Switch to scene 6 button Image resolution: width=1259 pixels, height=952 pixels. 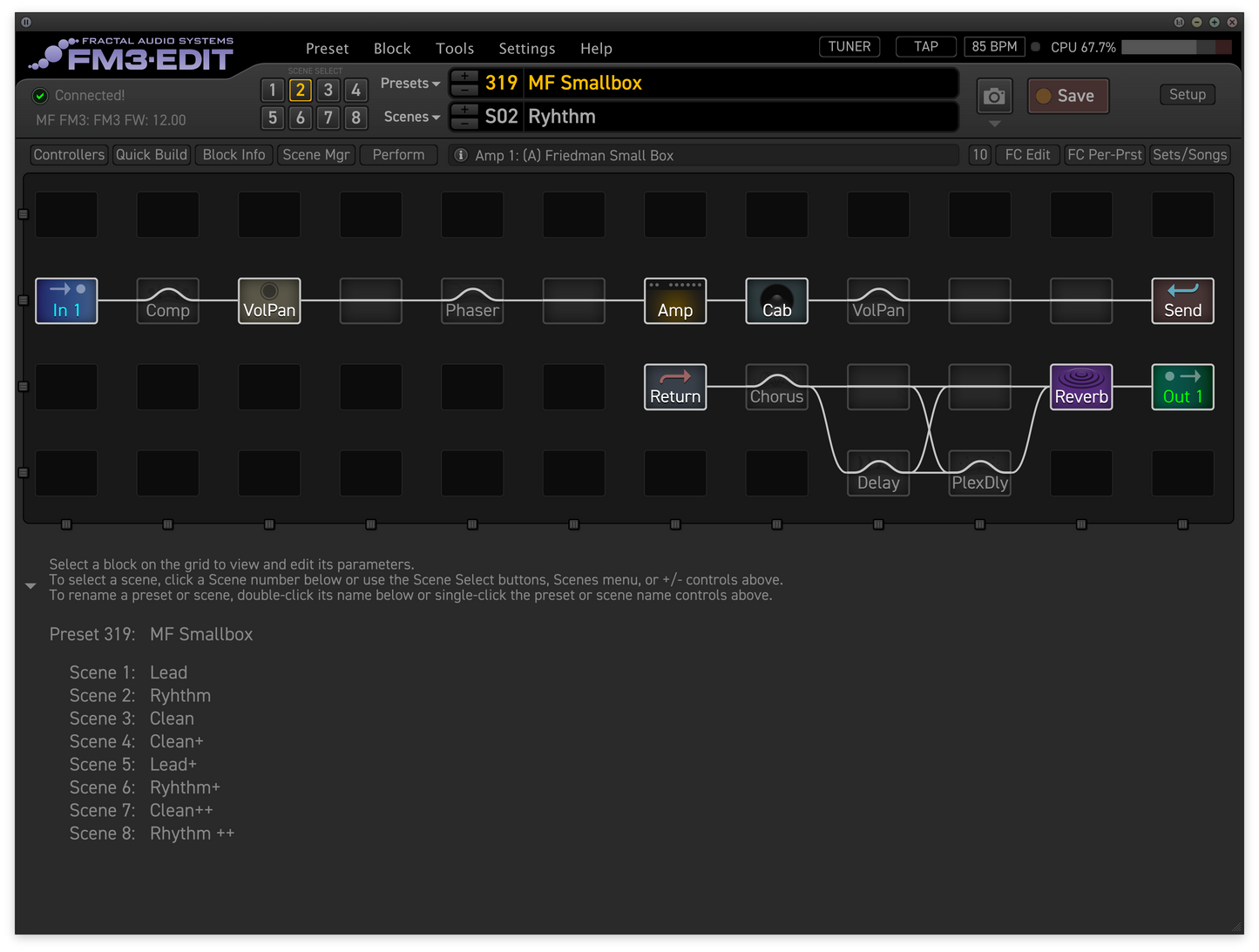pos(301,118)
